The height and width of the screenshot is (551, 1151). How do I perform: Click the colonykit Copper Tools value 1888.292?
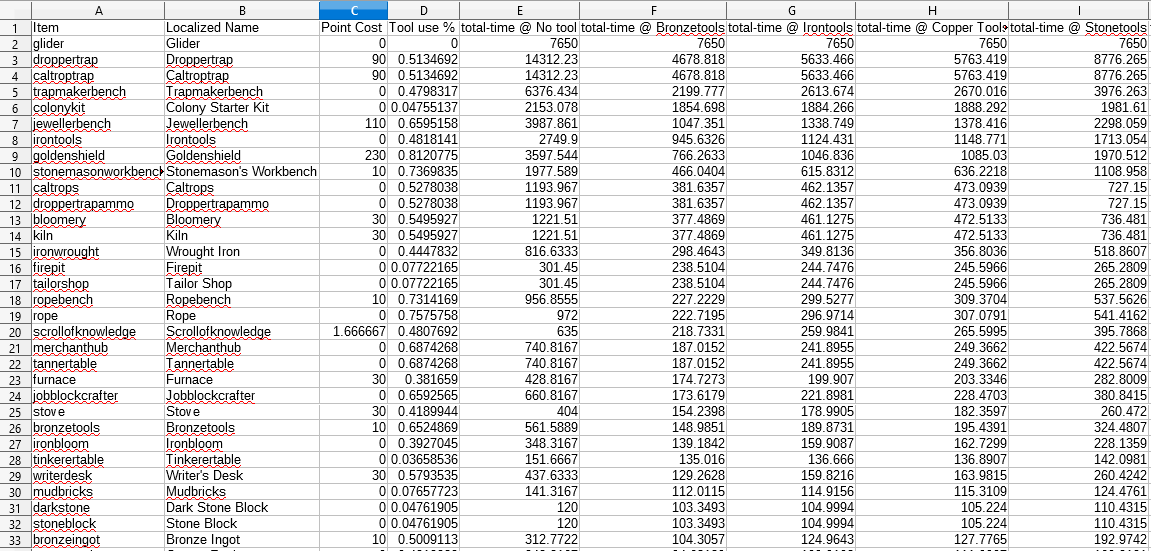coord(932,107)
